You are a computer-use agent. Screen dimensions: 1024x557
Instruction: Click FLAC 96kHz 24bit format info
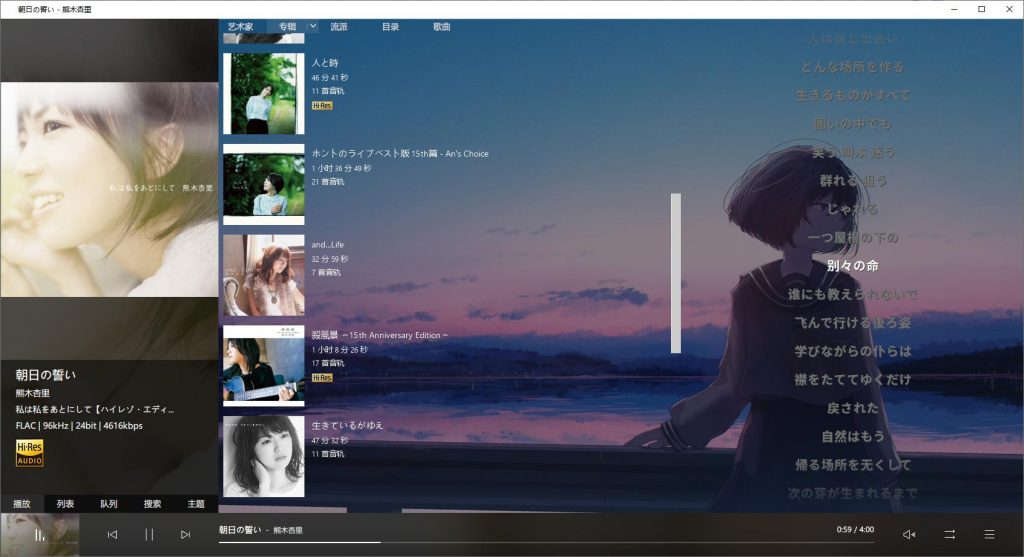point(79,426)
